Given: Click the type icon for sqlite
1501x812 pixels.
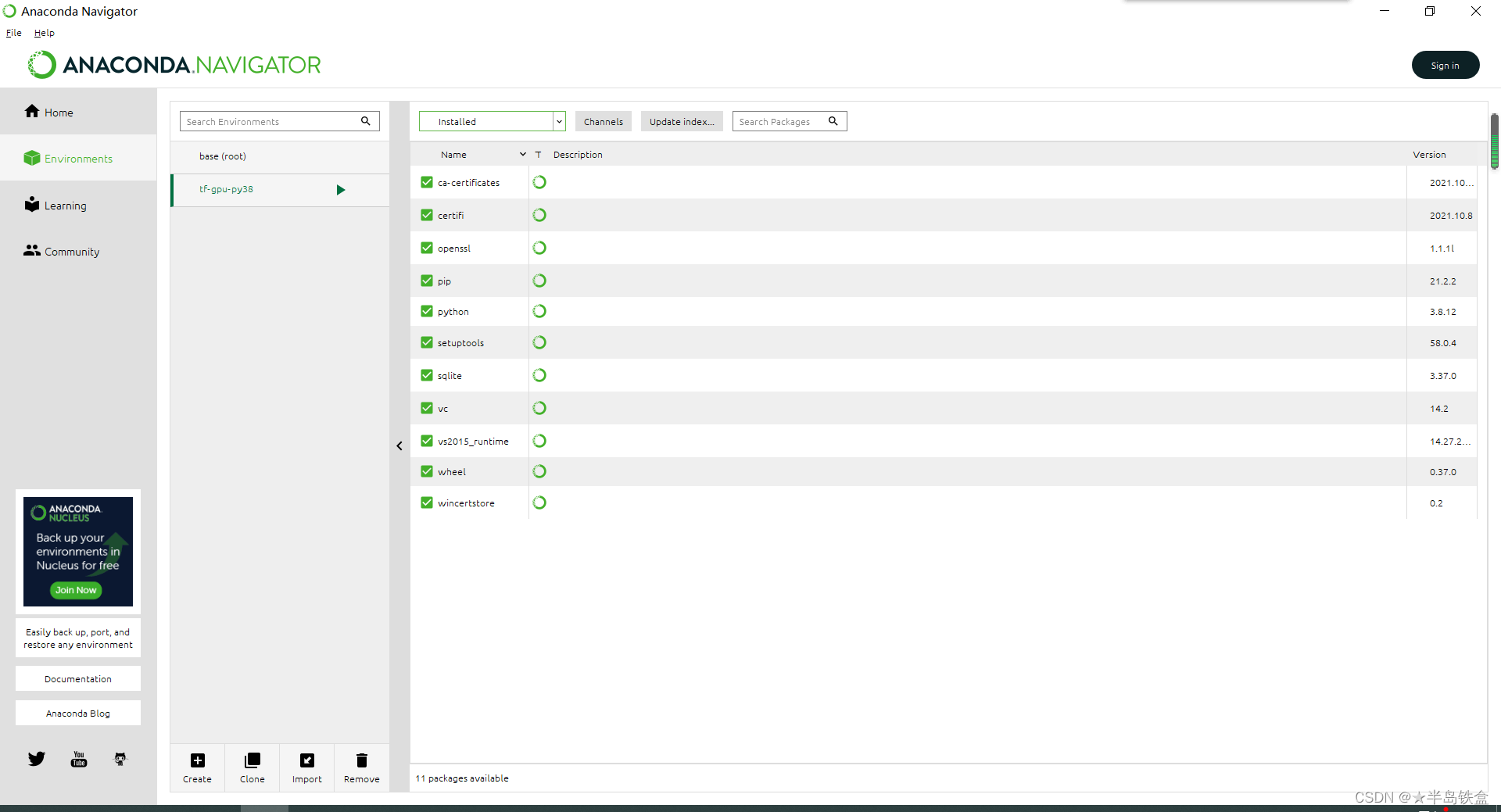Looking at the screenshot, I should click(539, 375).
